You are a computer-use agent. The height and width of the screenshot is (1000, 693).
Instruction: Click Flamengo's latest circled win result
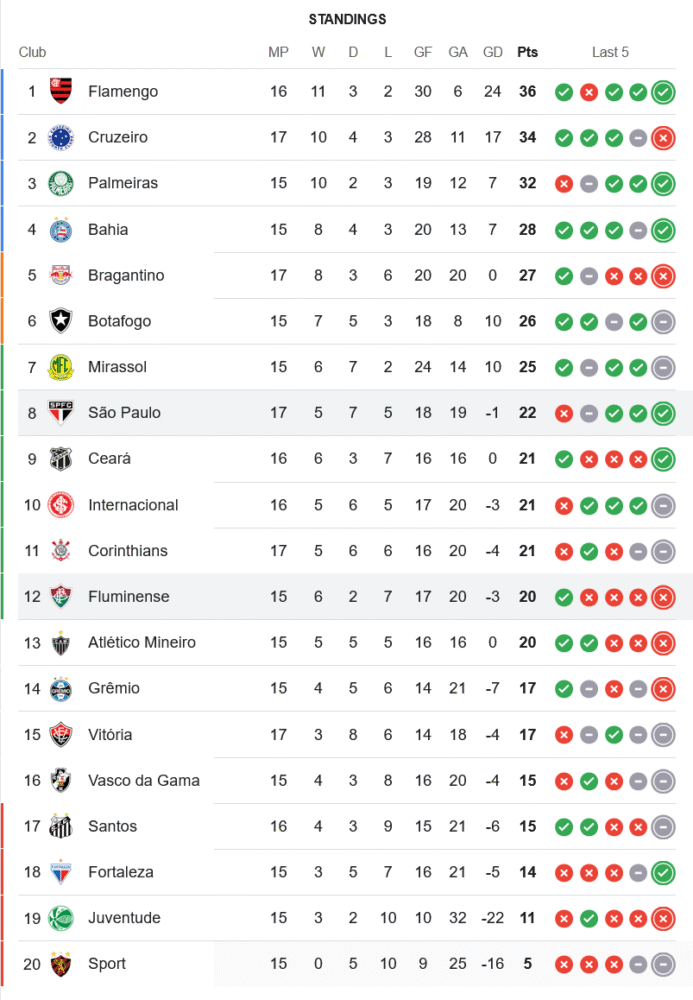click(x=662, y=92)
